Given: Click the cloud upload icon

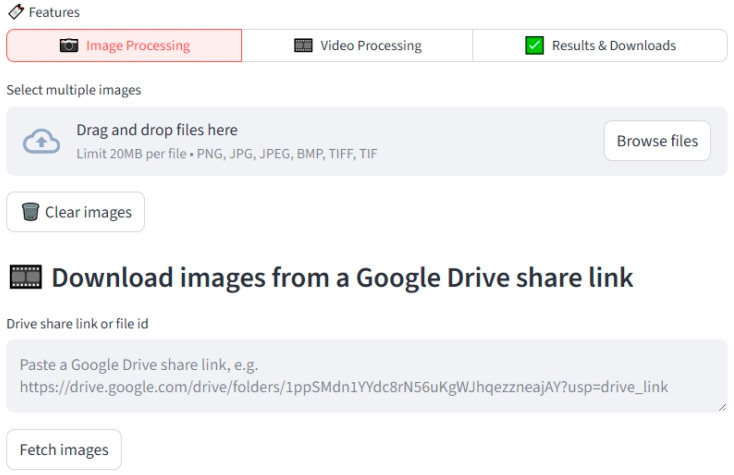Looking at the screenshot, I should point(42,141).
